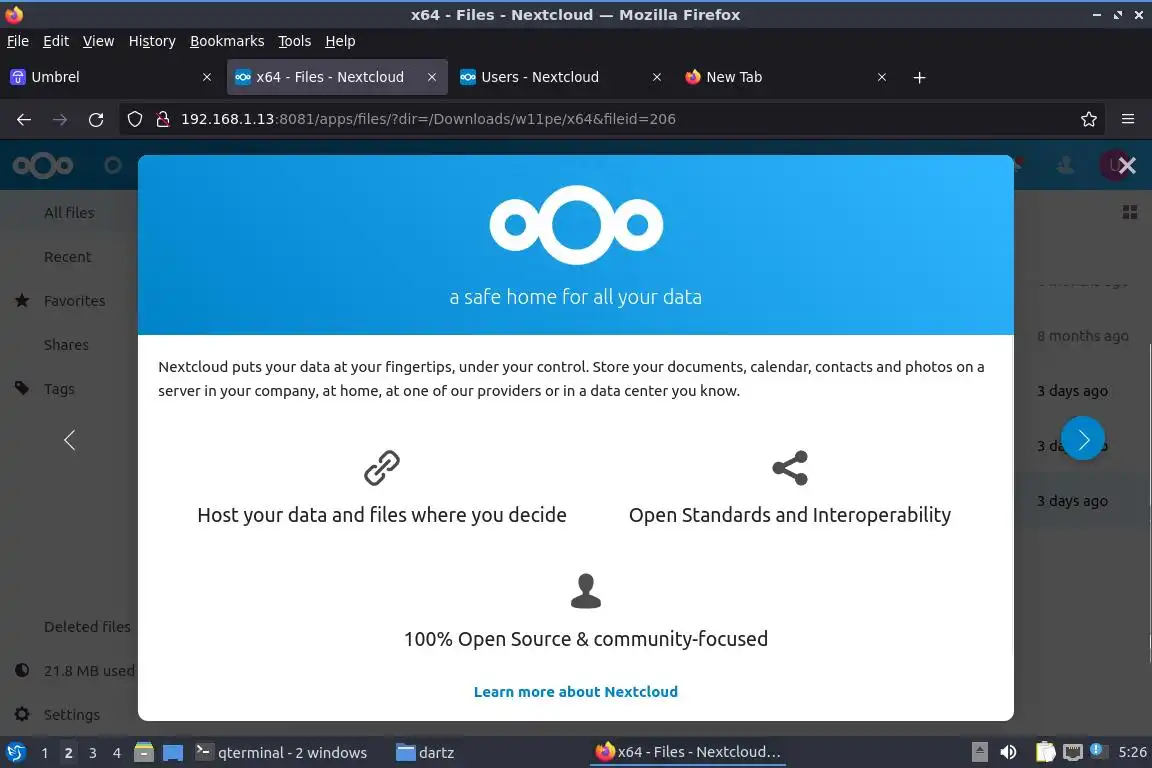The height and width of the screenshot is (768, 1152).
Task: Open Firefox hamburger application menu
Action: 1128,119
